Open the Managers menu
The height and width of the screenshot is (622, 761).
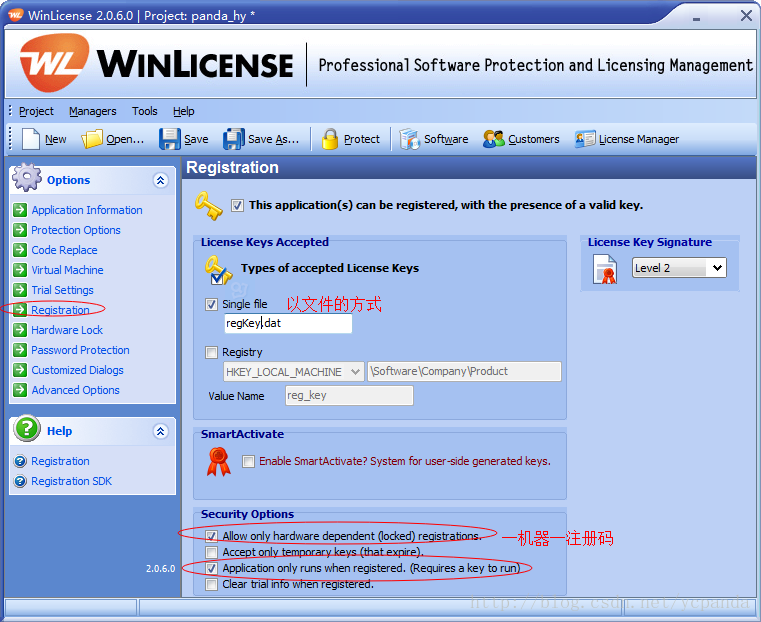pos(93,112)
